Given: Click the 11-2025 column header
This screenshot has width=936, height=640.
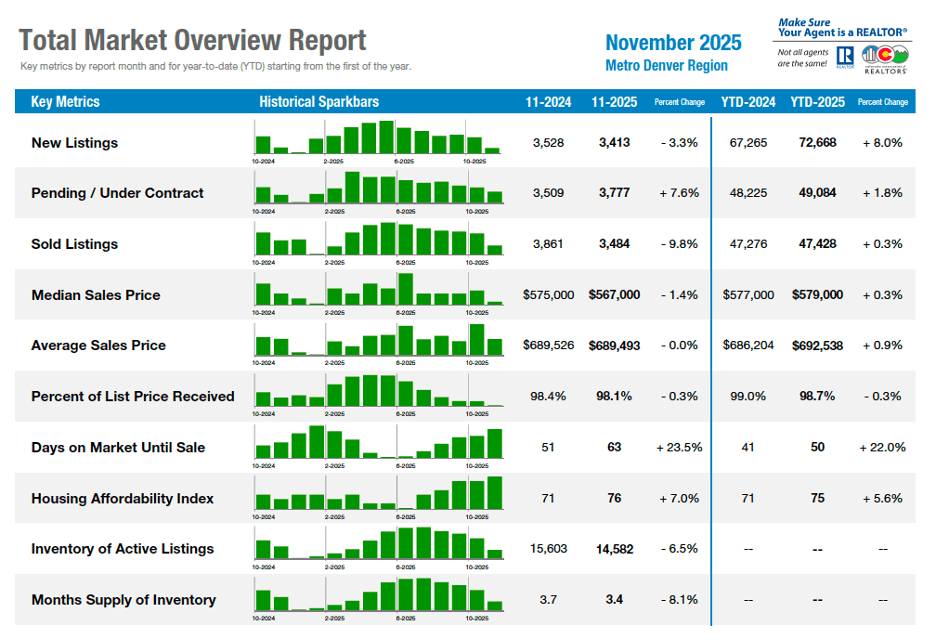Looking at the screenshot, I should pyautogui.click(x=613, y=102).
